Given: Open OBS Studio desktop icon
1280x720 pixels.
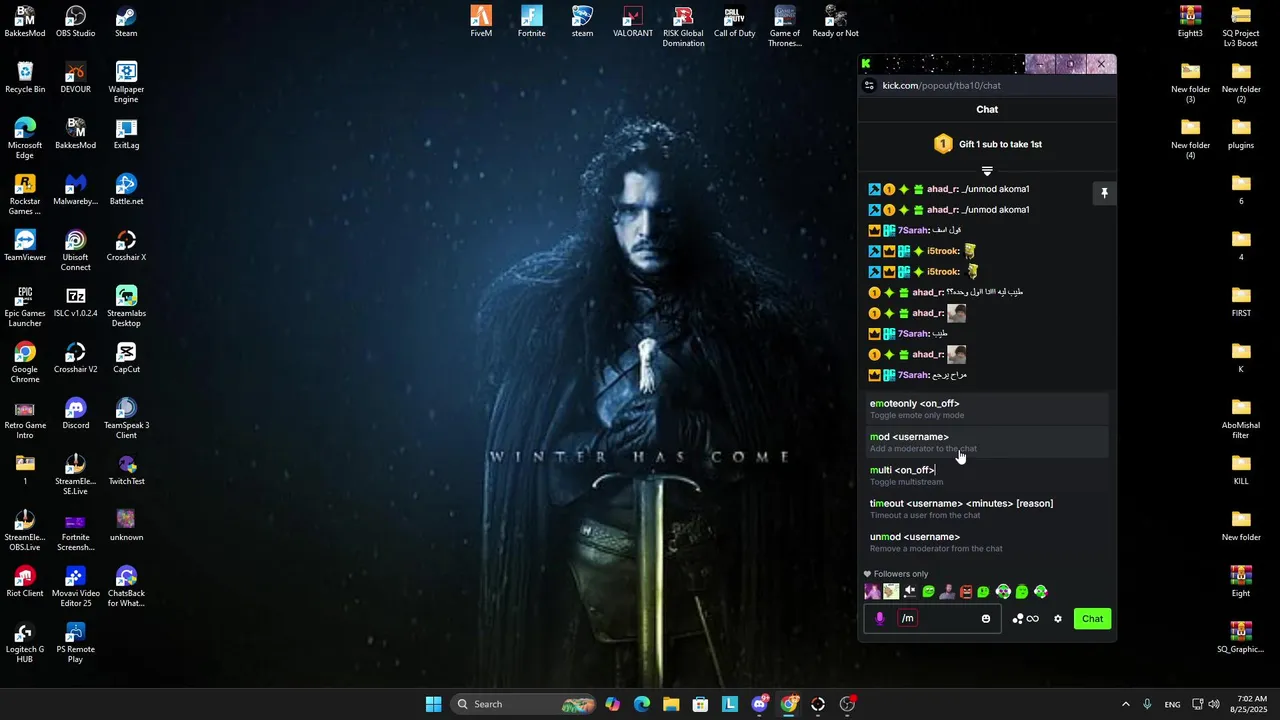Looking at the screenshot, I should (76, 22).
